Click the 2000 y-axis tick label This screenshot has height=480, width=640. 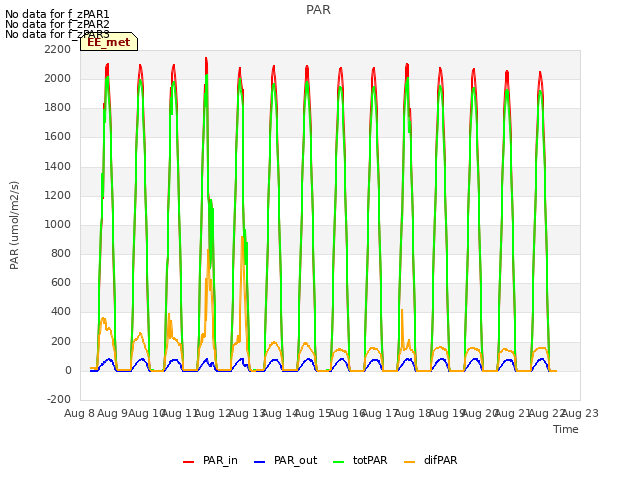[58, 78]
